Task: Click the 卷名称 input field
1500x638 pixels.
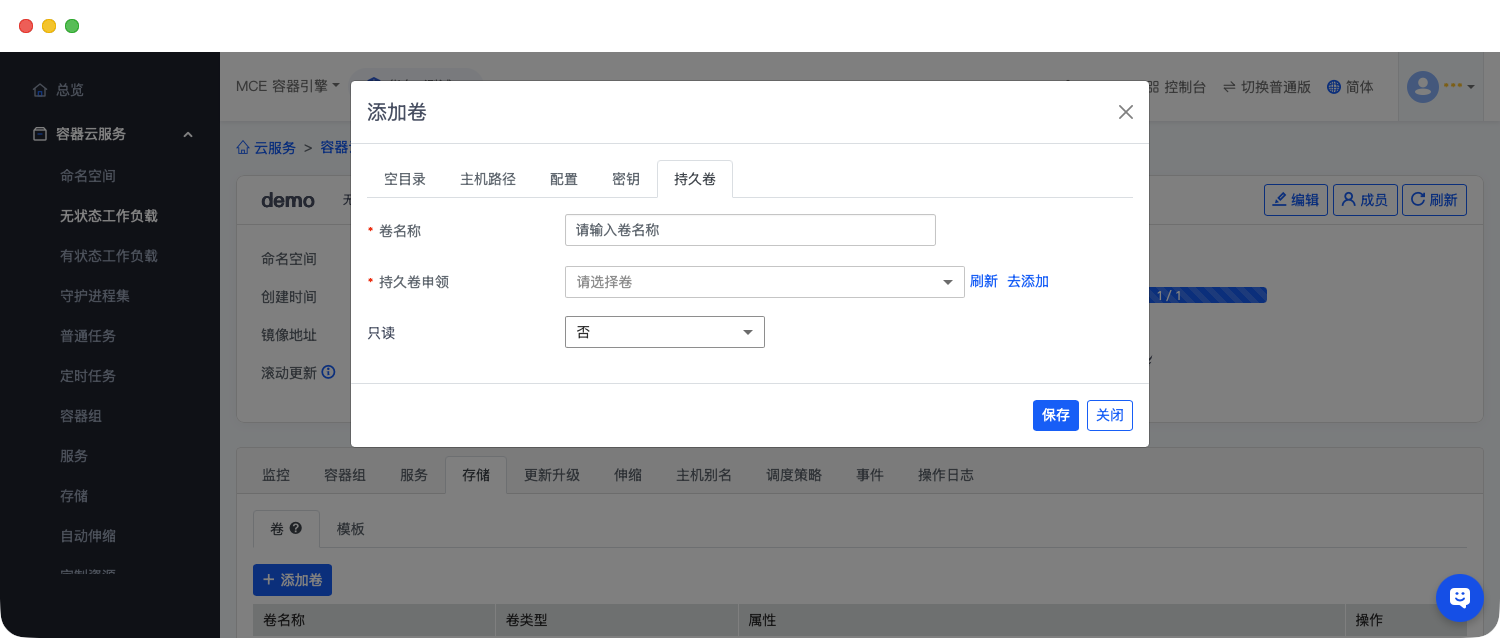Action: coord(750,230)
